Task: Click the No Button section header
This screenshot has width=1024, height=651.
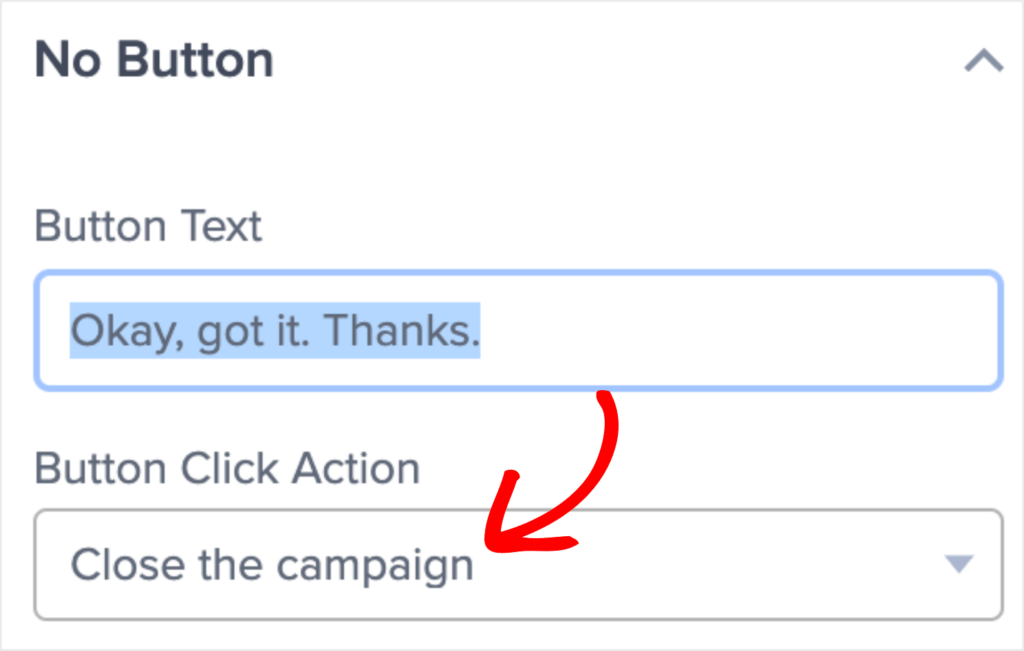Action: pyautogui.click(x=154, y=59)
